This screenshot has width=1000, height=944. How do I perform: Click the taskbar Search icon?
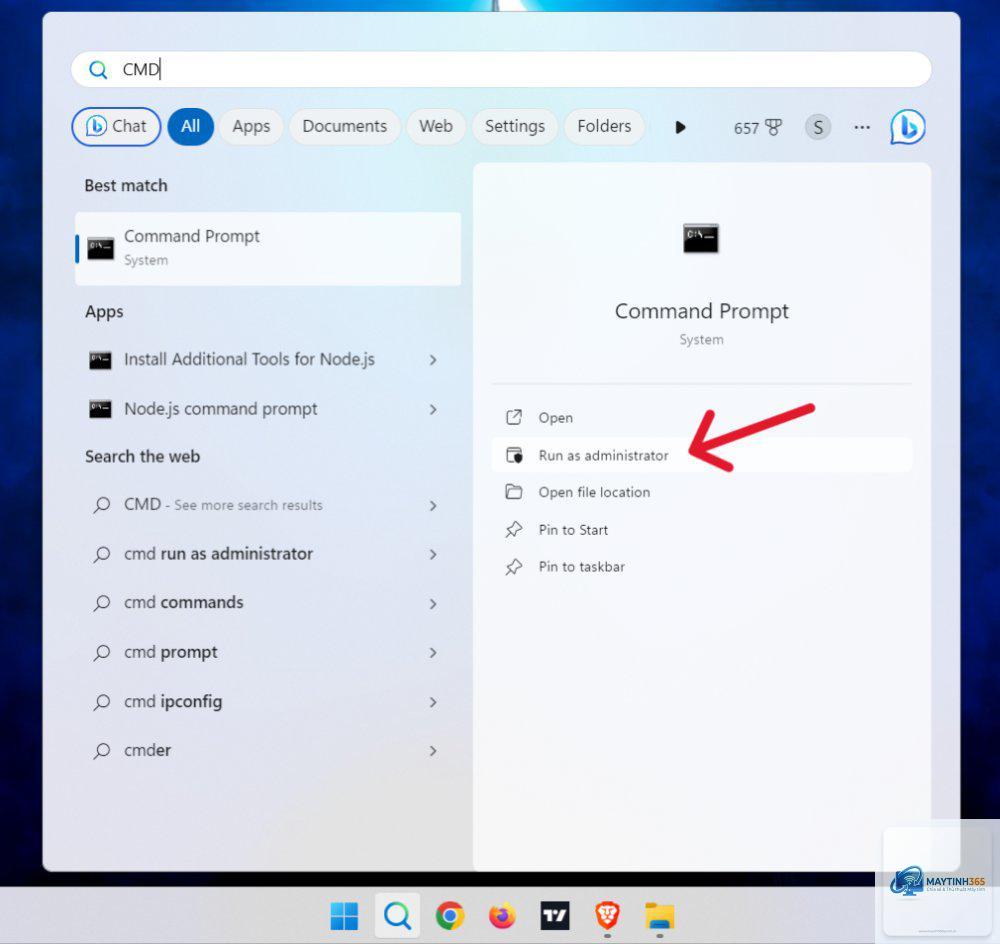pyautogui.click(x=397, y=916)
